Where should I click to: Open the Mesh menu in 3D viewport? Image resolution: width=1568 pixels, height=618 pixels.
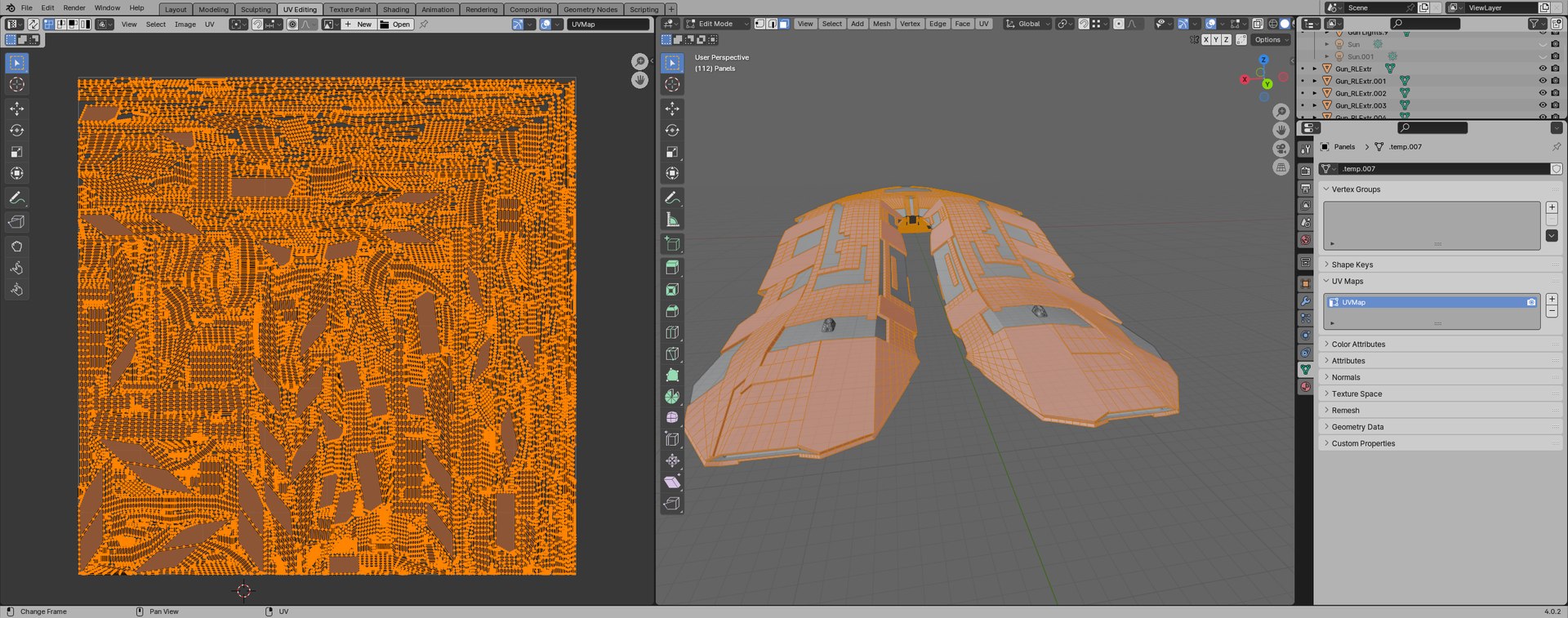tap(882, 24)
